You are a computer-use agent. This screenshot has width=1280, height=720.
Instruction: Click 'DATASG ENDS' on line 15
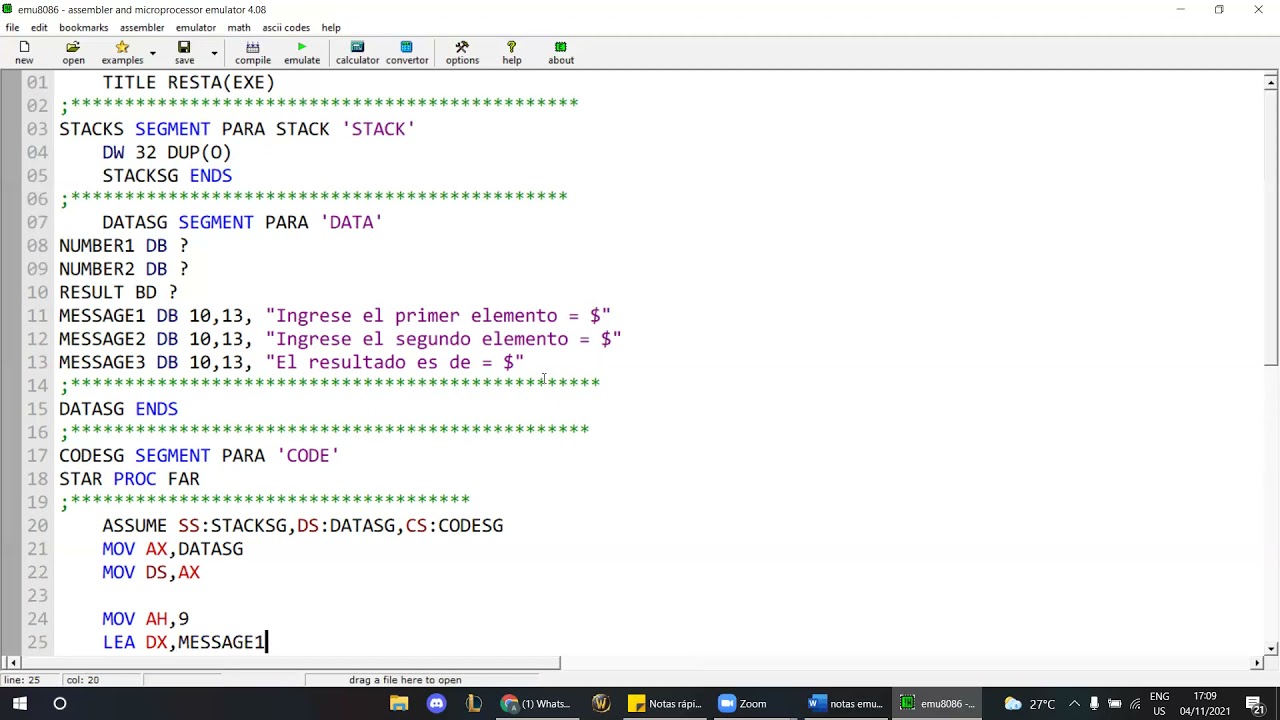click(x=118, y=409)
